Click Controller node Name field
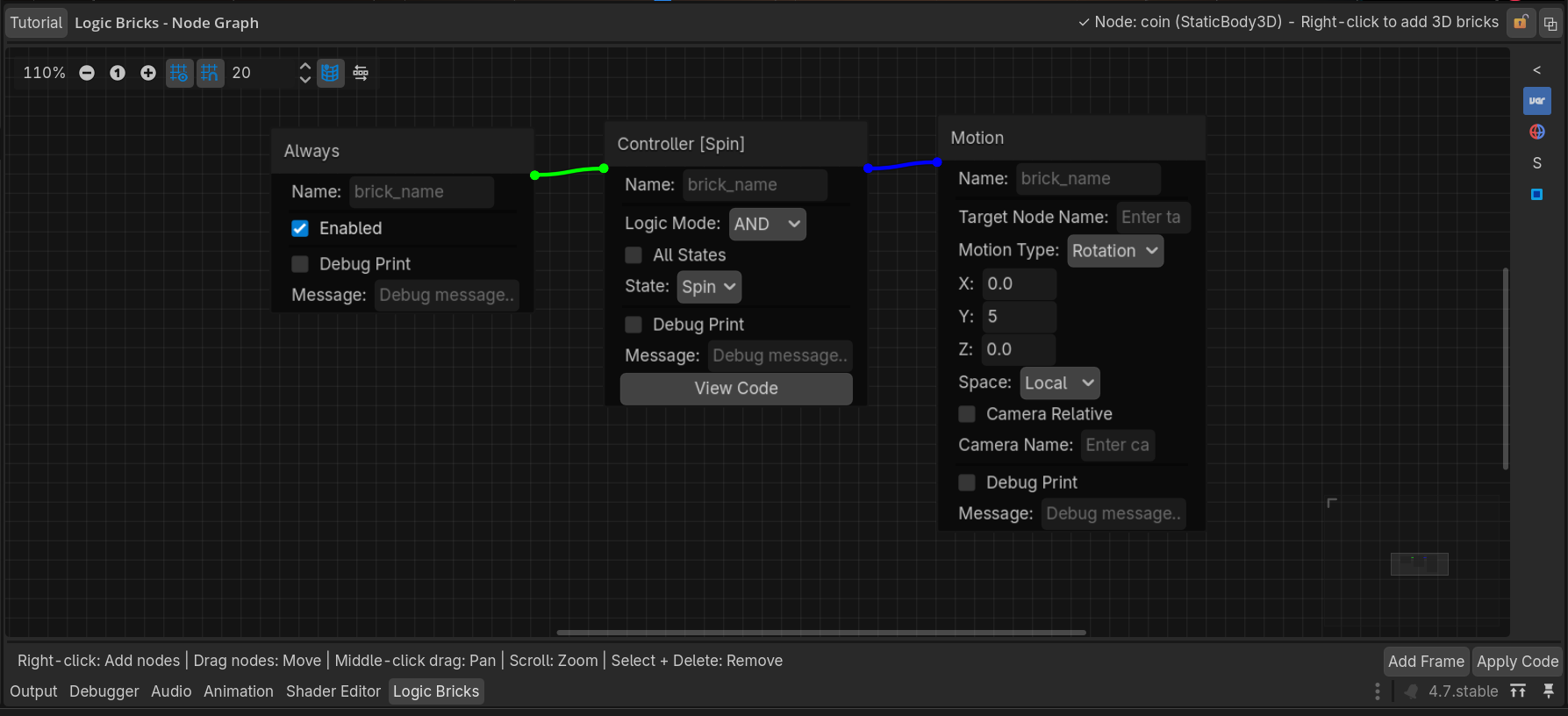This screenshot has width=1568, height=716. [x=755, y=185]
